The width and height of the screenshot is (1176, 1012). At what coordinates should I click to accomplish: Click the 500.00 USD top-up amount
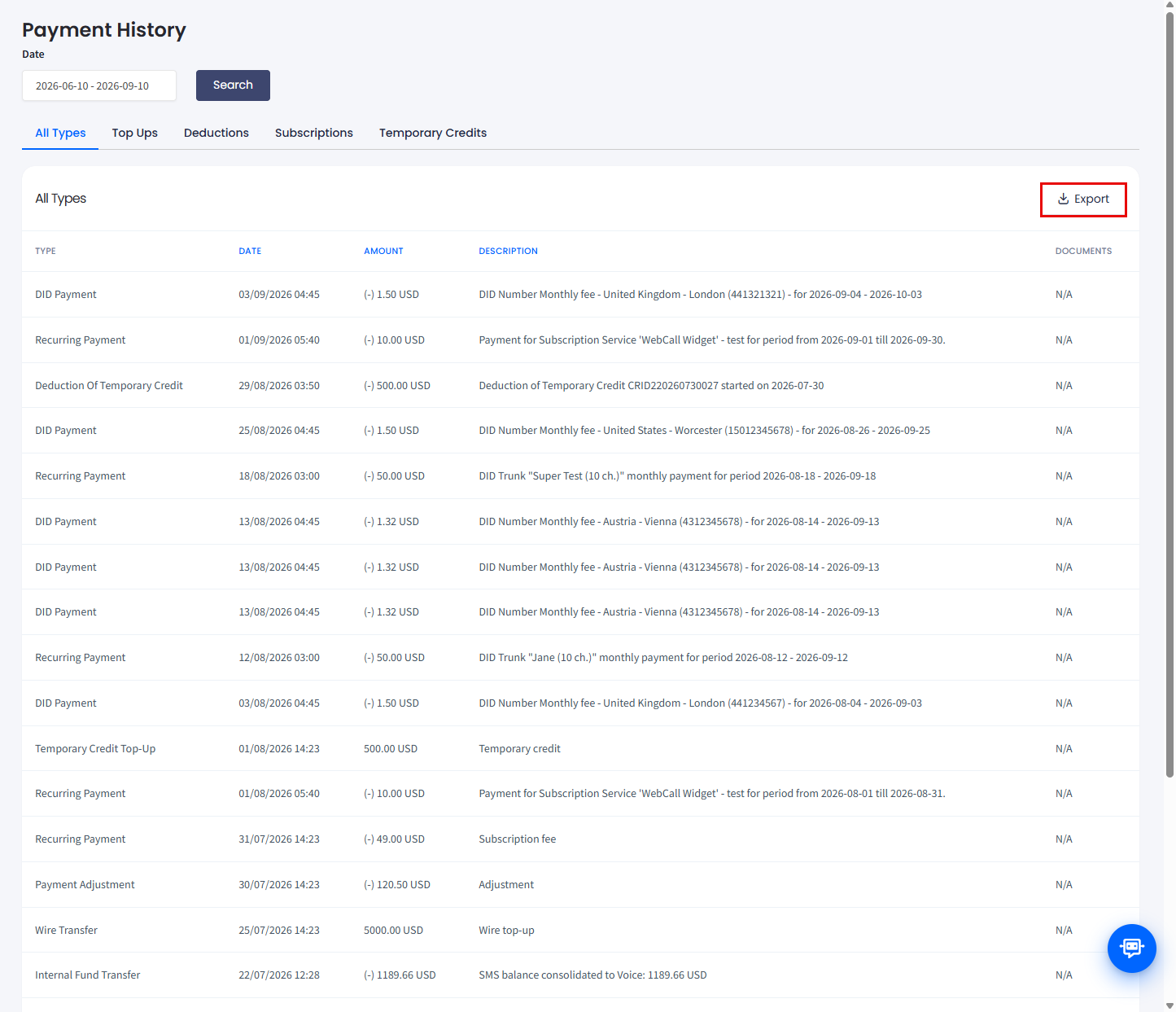[391, 749]
